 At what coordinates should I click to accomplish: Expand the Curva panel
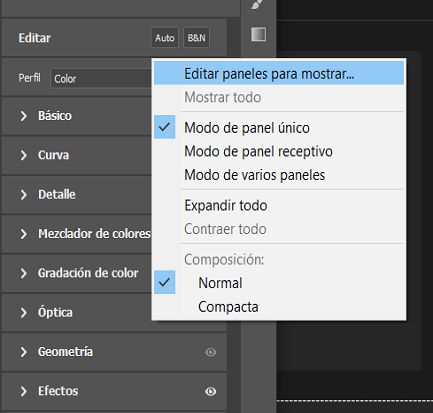point(23,155)
